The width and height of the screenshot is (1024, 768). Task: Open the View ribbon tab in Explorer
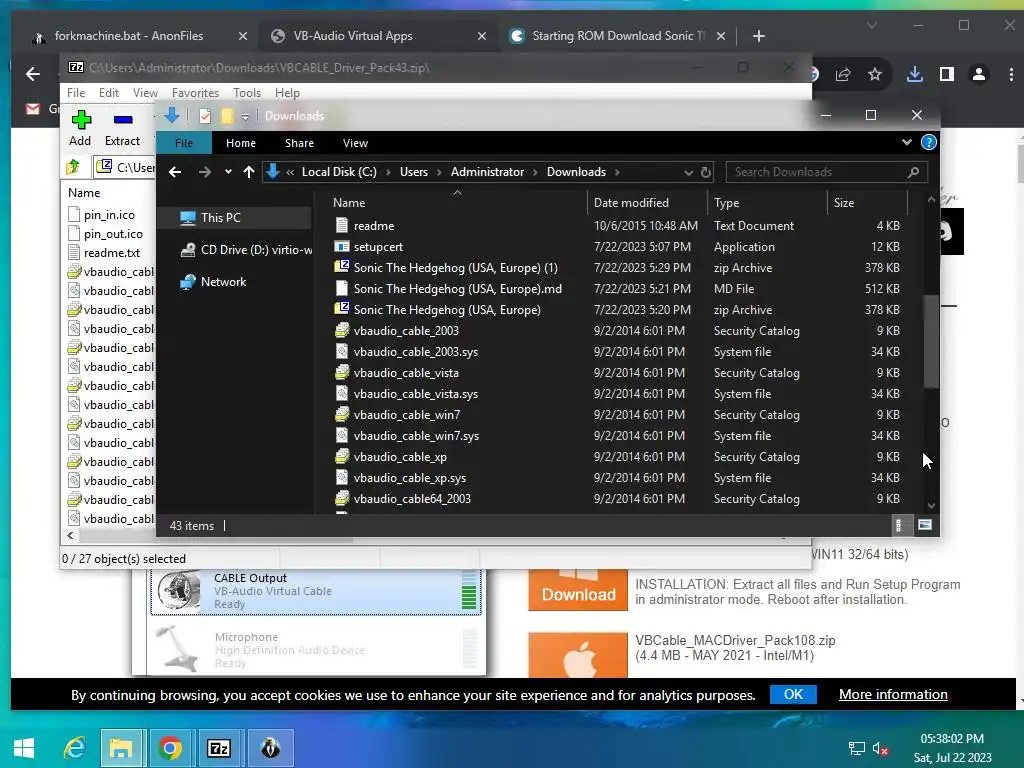click(x=355, y=143)
